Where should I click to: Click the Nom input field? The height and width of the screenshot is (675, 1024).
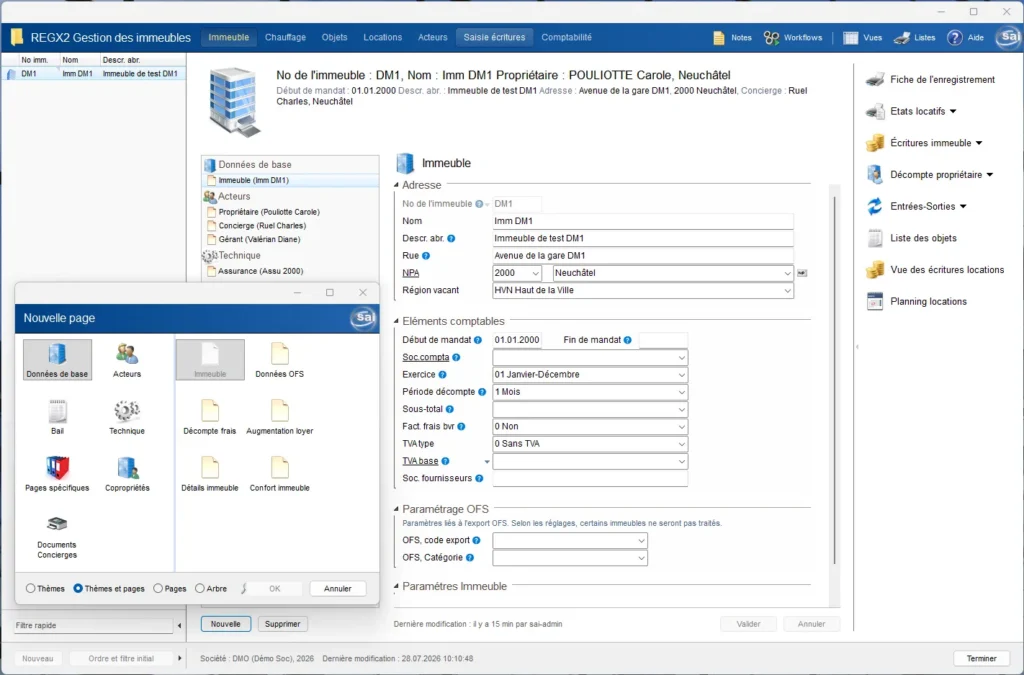[643, 221]
